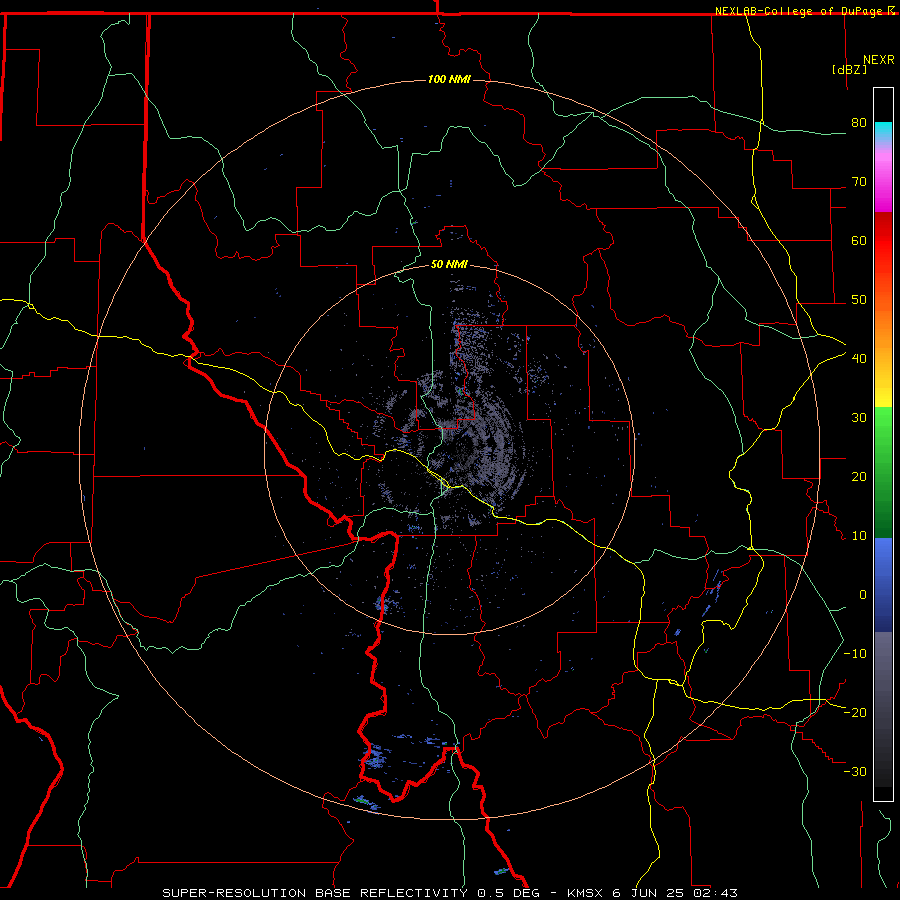Click the blue segment of the color bar
The width and height of the screenshot is (900, 900).
point(883,585)
